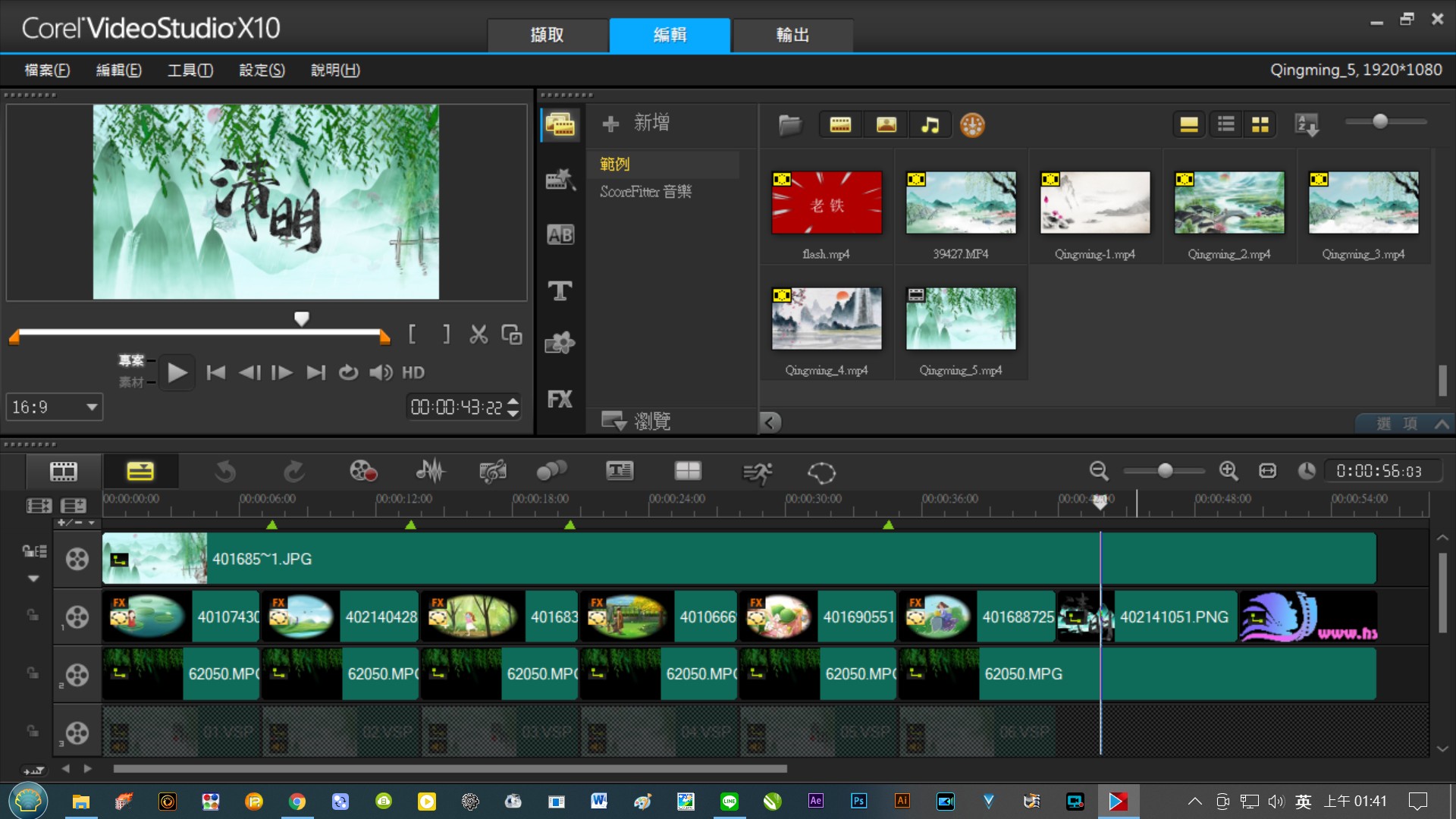Select the Qingming_5.mp4 thumbnail
1456x819 pixels.
pos(961,318)
